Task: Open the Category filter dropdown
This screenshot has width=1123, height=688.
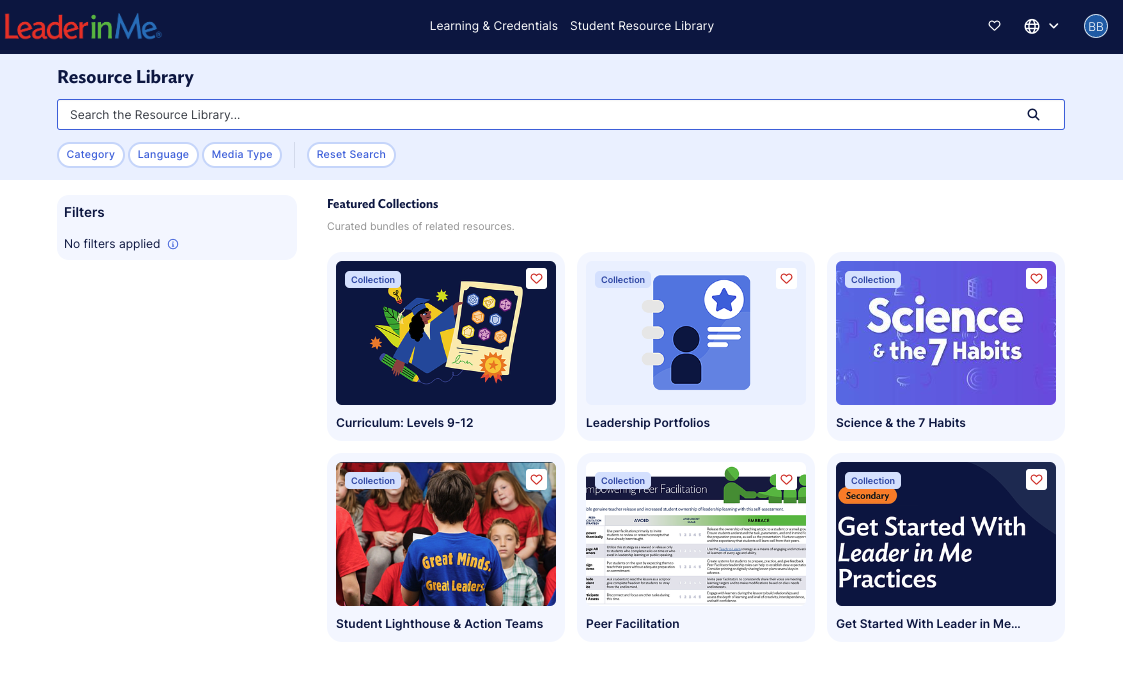Action: (x=91, y=155)
